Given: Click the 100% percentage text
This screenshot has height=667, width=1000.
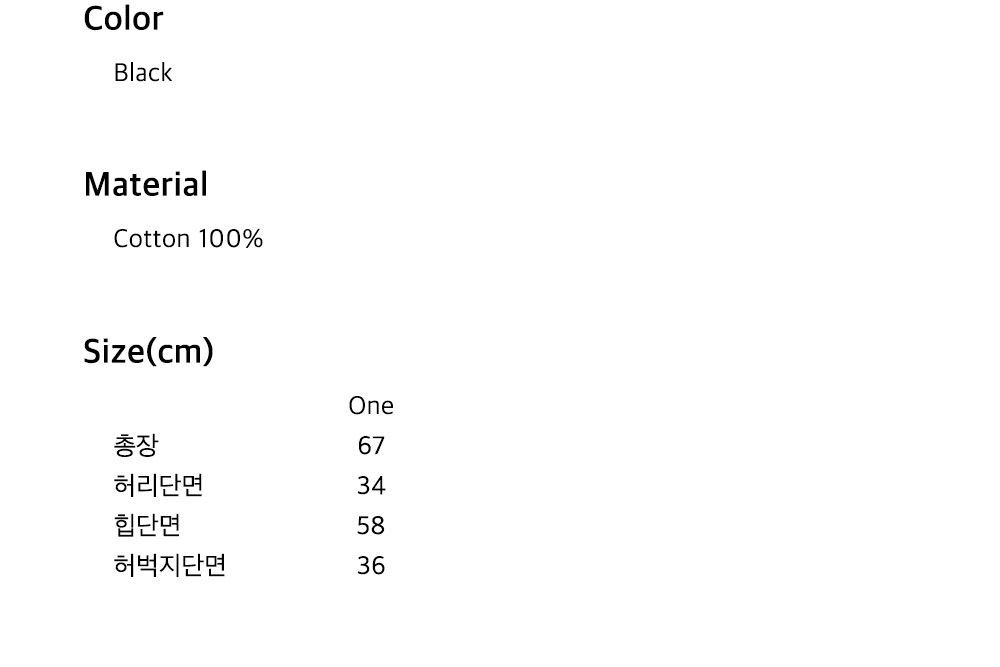Looking at the screenshot, I should click(x=230, y=239).
